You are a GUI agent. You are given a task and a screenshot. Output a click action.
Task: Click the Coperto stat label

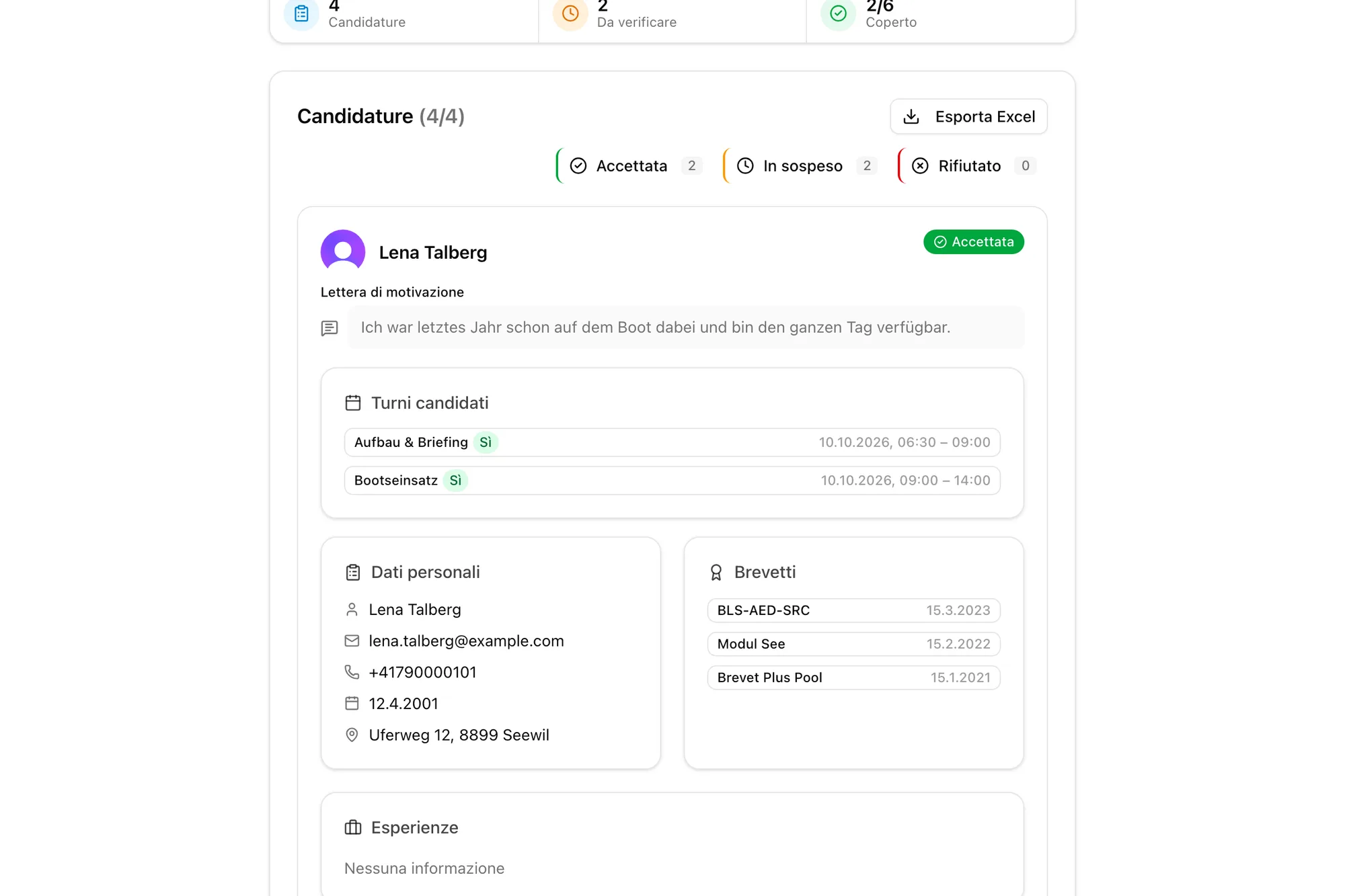pos(891,22)
